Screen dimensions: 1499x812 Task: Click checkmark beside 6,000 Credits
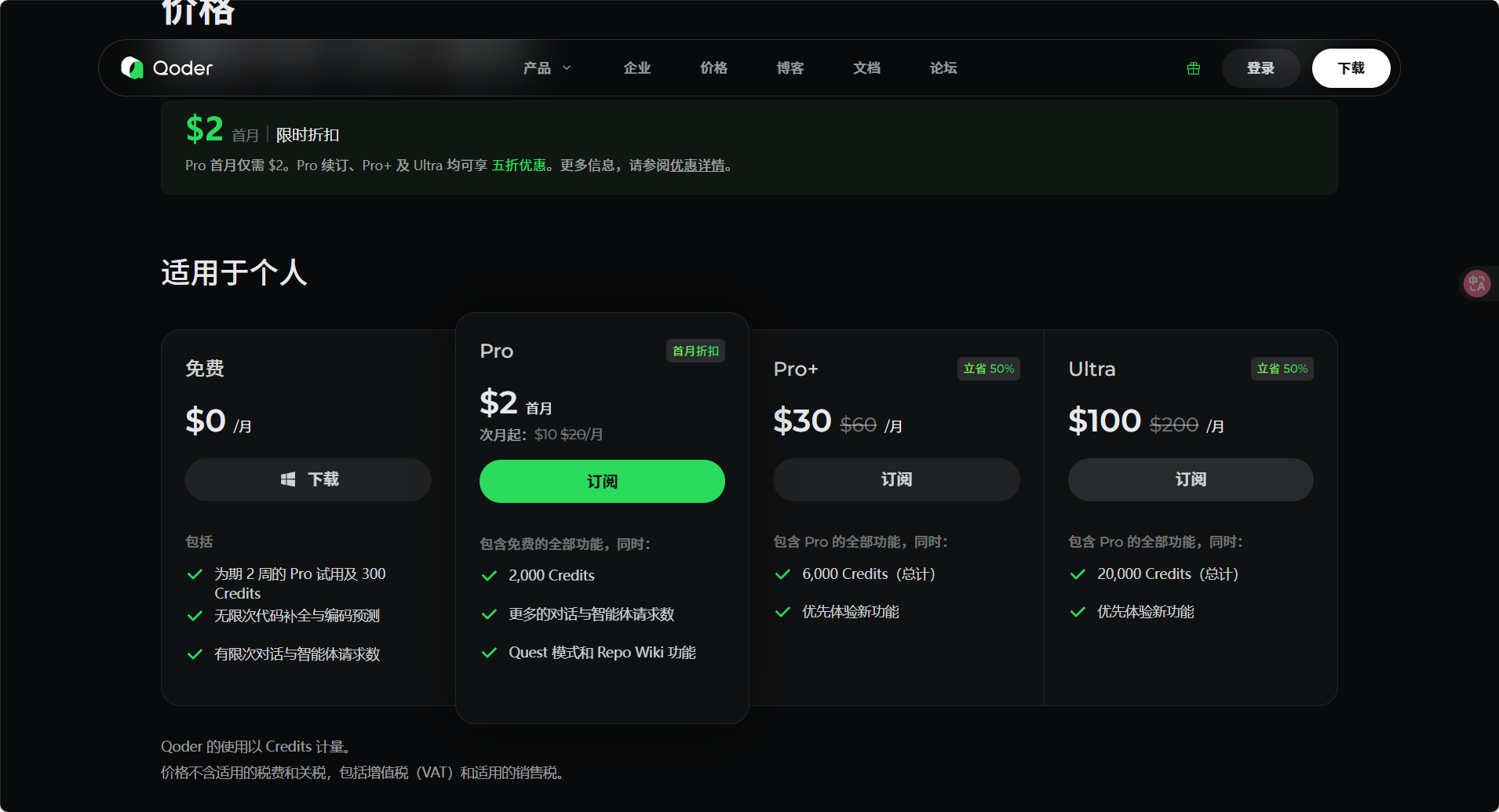click(782, 574)
